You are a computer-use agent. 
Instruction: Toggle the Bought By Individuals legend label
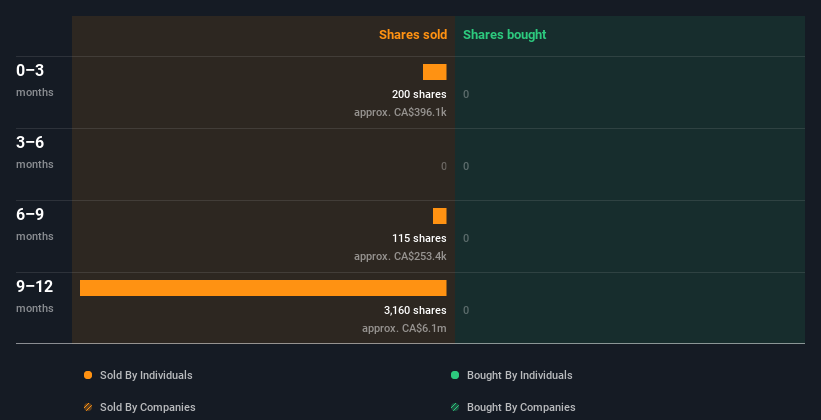click(519, 376)
